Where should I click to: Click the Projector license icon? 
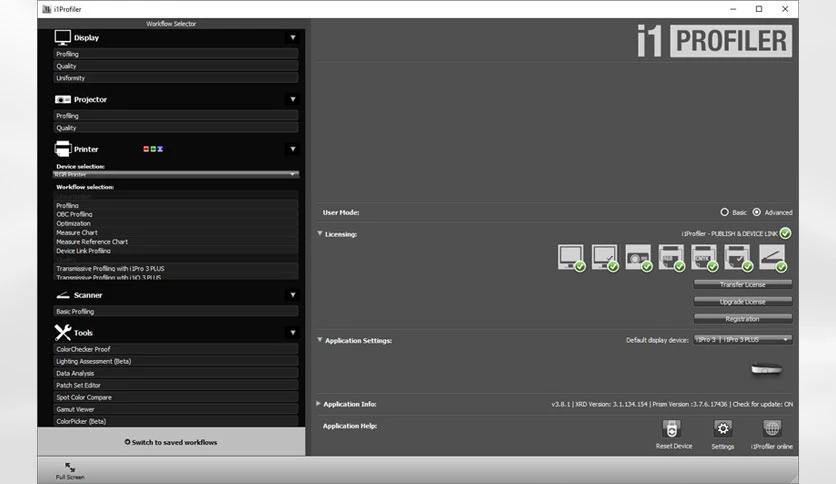click(x=638, y=257)
